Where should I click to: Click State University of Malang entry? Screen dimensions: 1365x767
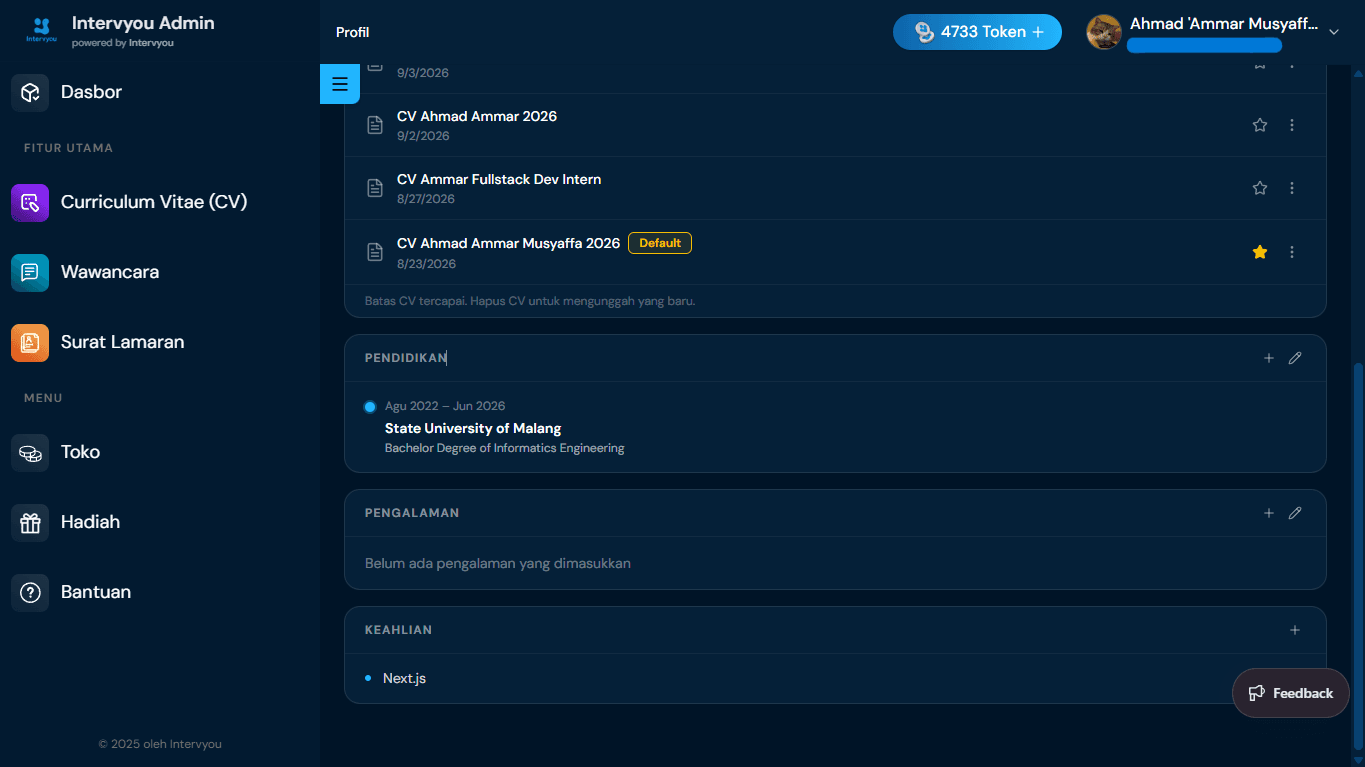tap(473, 428)
